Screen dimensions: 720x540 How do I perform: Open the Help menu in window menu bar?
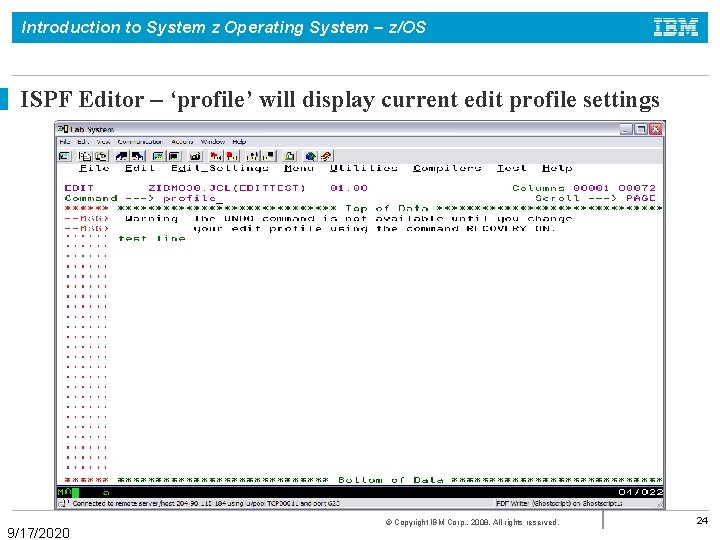pyautogui.click(x=239, y=142)
